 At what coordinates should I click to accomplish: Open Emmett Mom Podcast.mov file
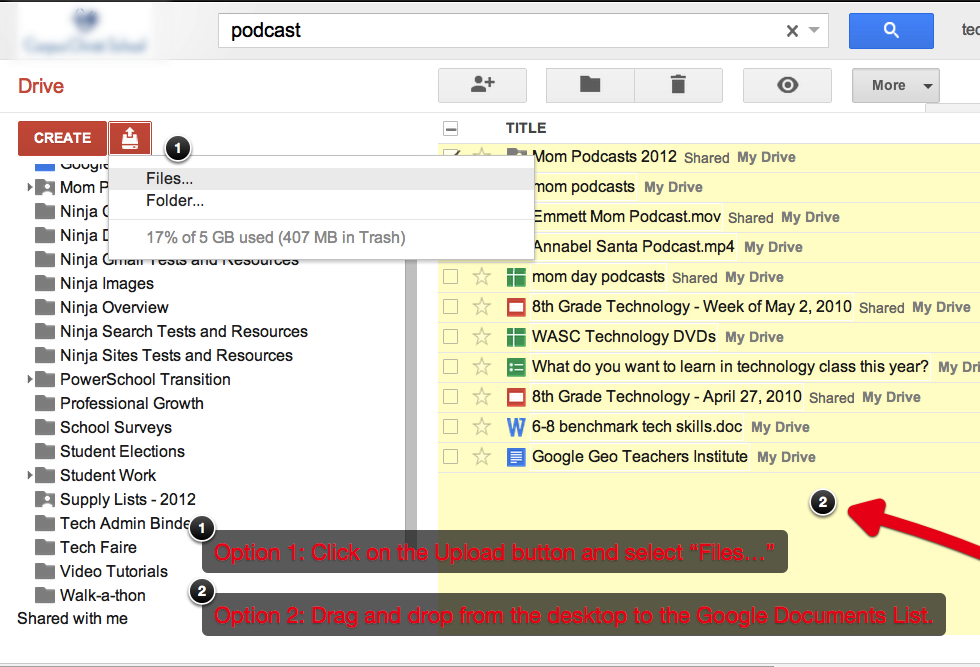pos(627,216)
